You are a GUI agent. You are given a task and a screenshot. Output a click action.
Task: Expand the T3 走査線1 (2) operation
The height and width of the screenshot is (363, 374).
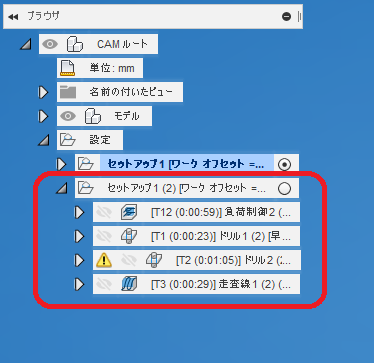80,284
